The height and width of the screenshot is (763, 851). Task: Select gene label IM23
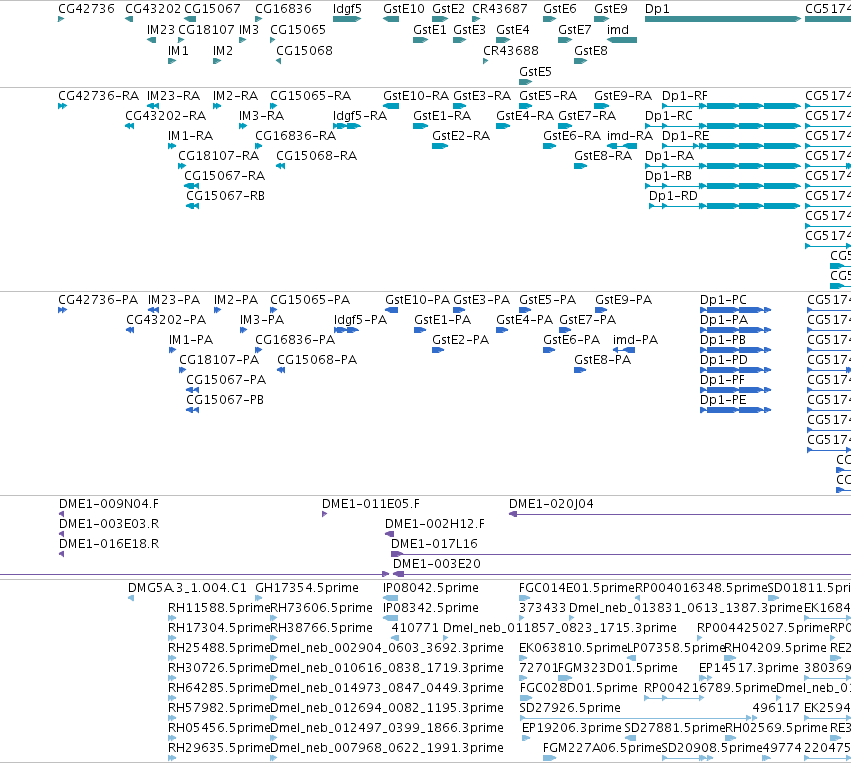pos(161,29)
